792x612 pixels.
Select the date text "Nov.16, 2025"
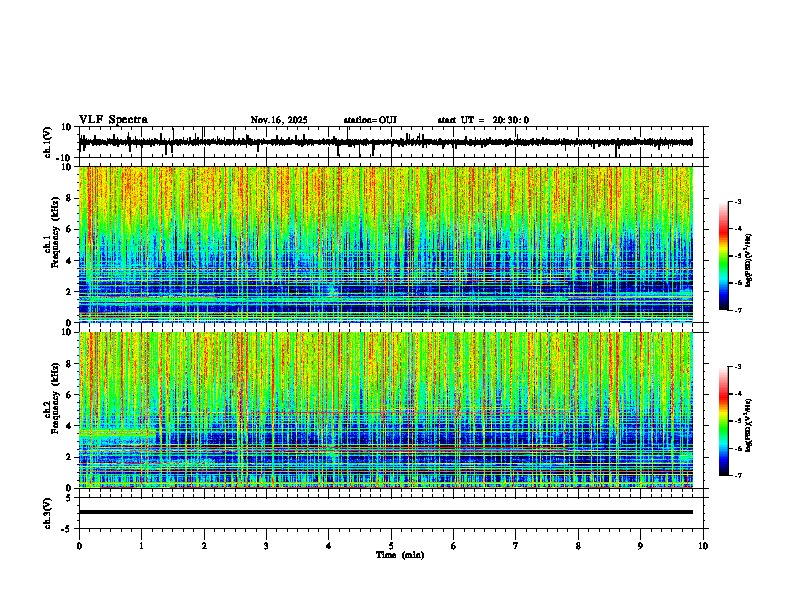(x=279, y=120)
